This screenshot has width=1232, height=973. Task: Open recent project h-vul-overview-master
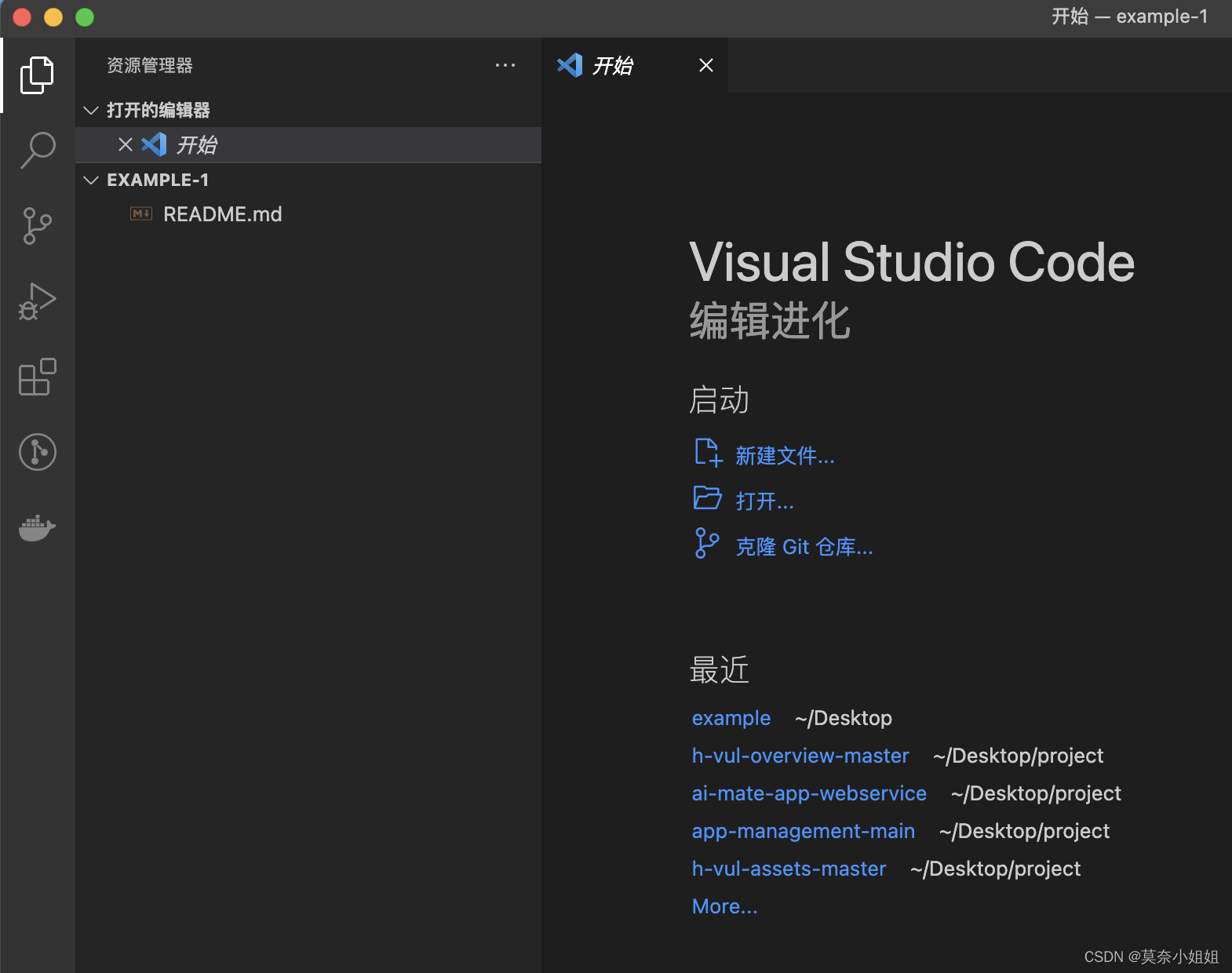(x=800, y=756)
